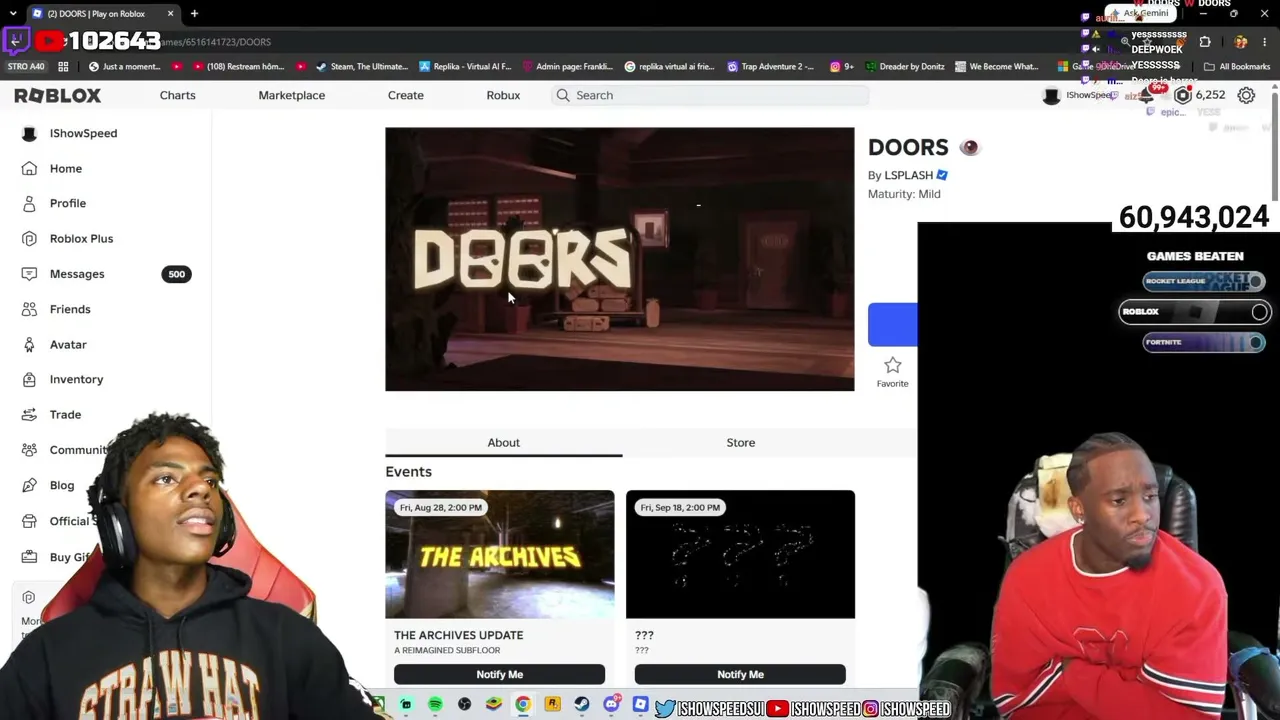
Task: Open the Create menu
Action: pyautogui.click(x=405, y=95)
